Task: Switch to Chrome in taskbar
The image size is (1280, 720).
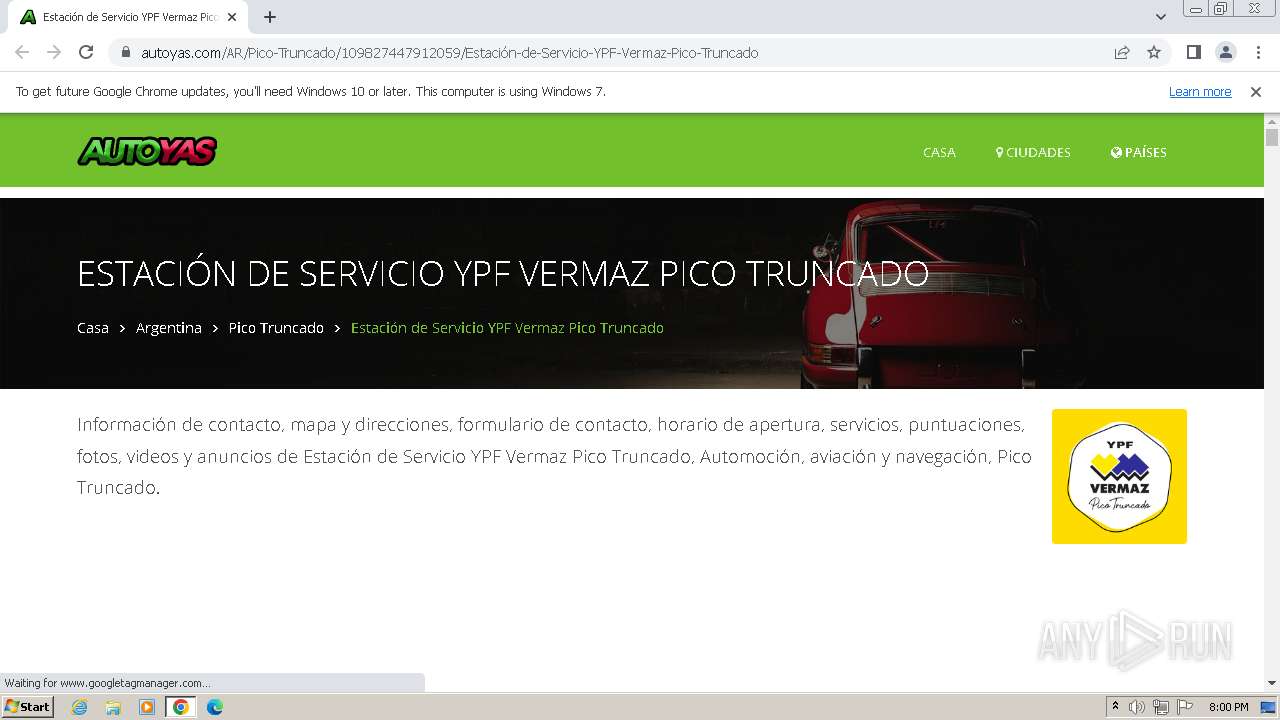Action: pos(180,707)
